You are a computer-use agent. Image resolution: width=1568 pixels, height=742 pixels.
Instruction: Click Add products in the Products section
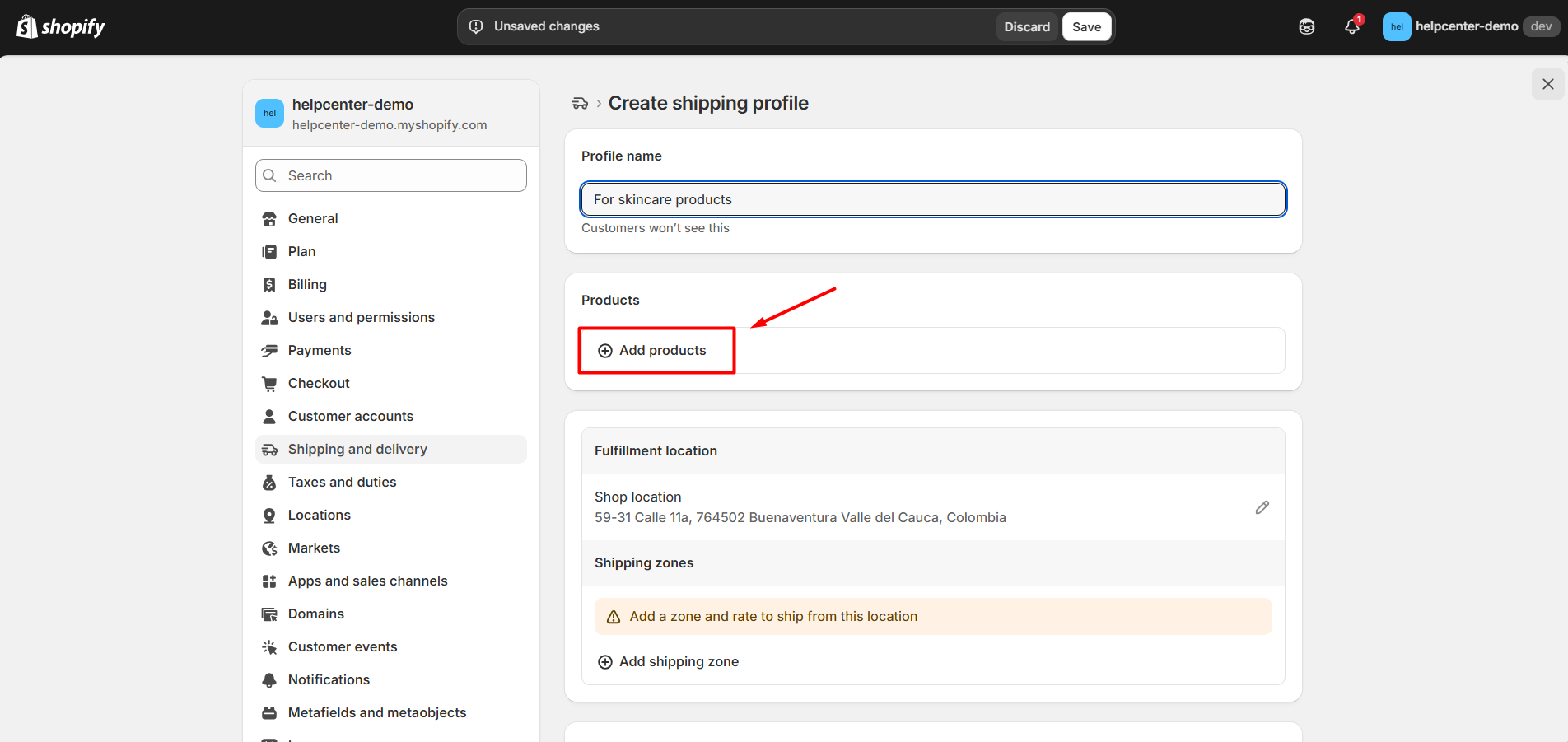pyautogui.click(x=656, y=350)
